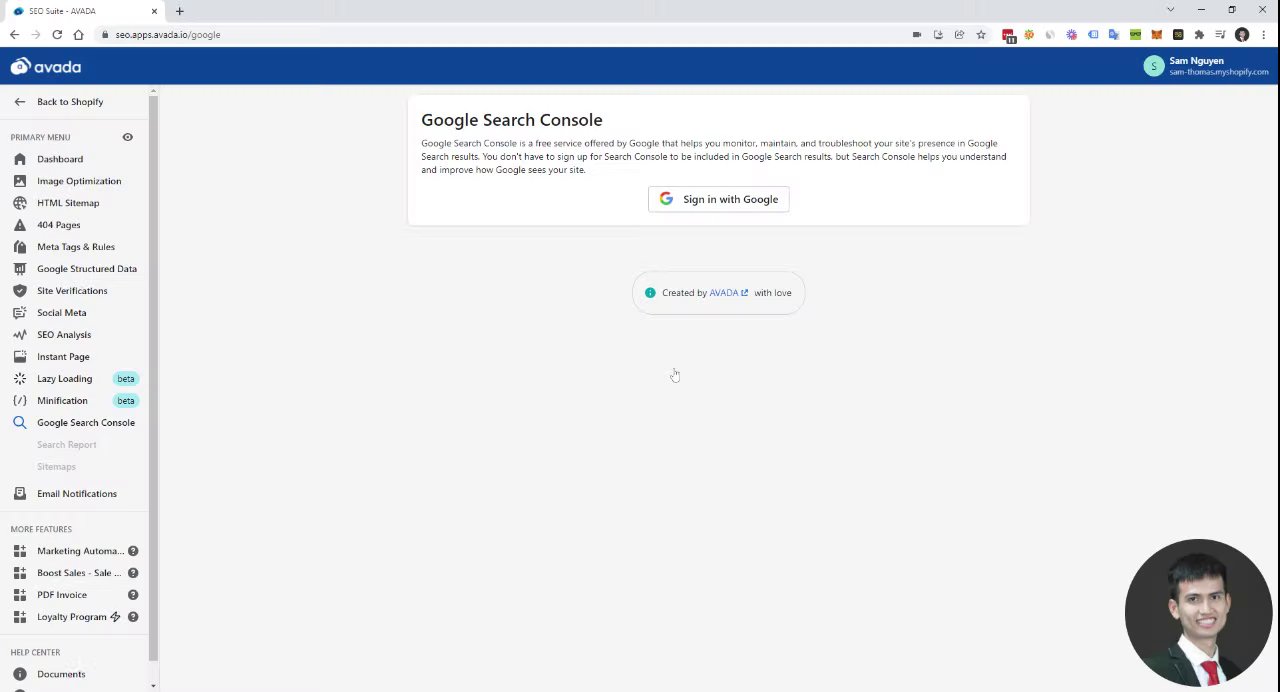Viewport: 1280px width, 692px height.
Task: Select the Search Report submenu item
Action: (67, 445)
